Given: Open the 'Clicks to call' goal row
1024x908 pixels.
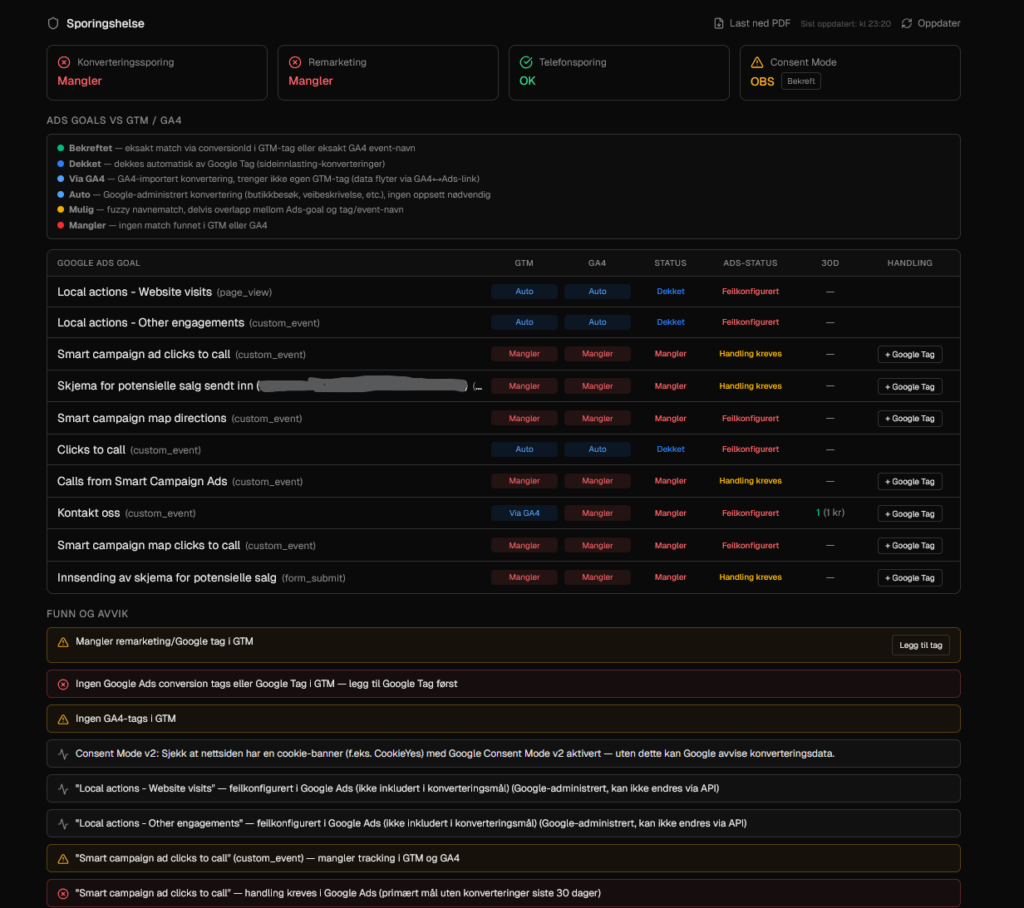Looking at the screenshot, I should click(x=91, y=450).
